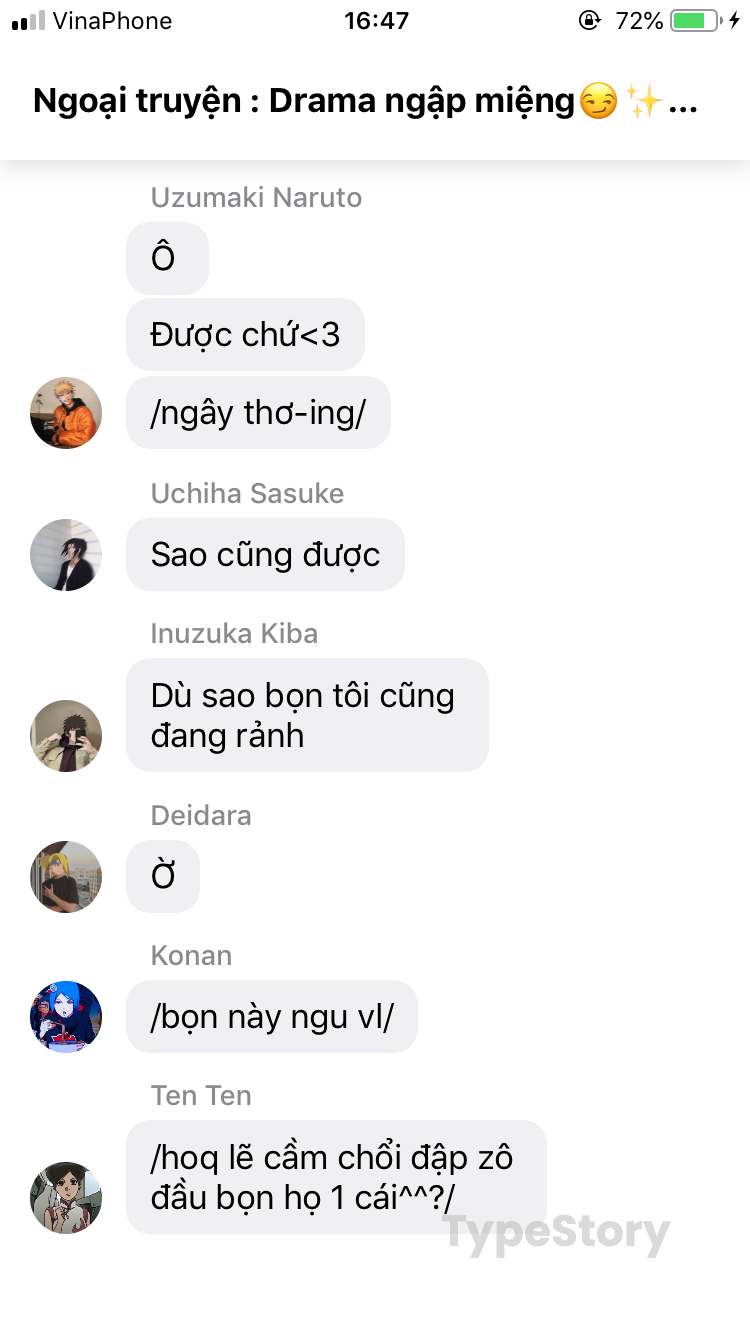Tap Uzumaki Naruto's avatar picture

(66, 413)
